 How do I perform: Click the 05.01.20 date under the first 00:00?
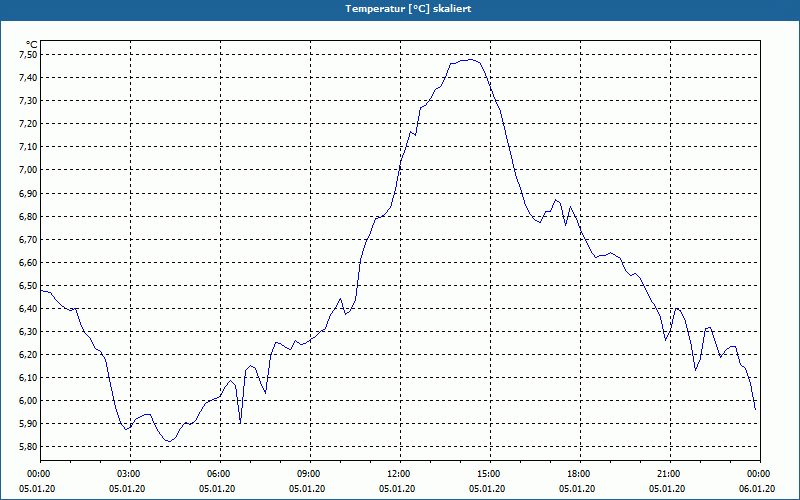37,489
